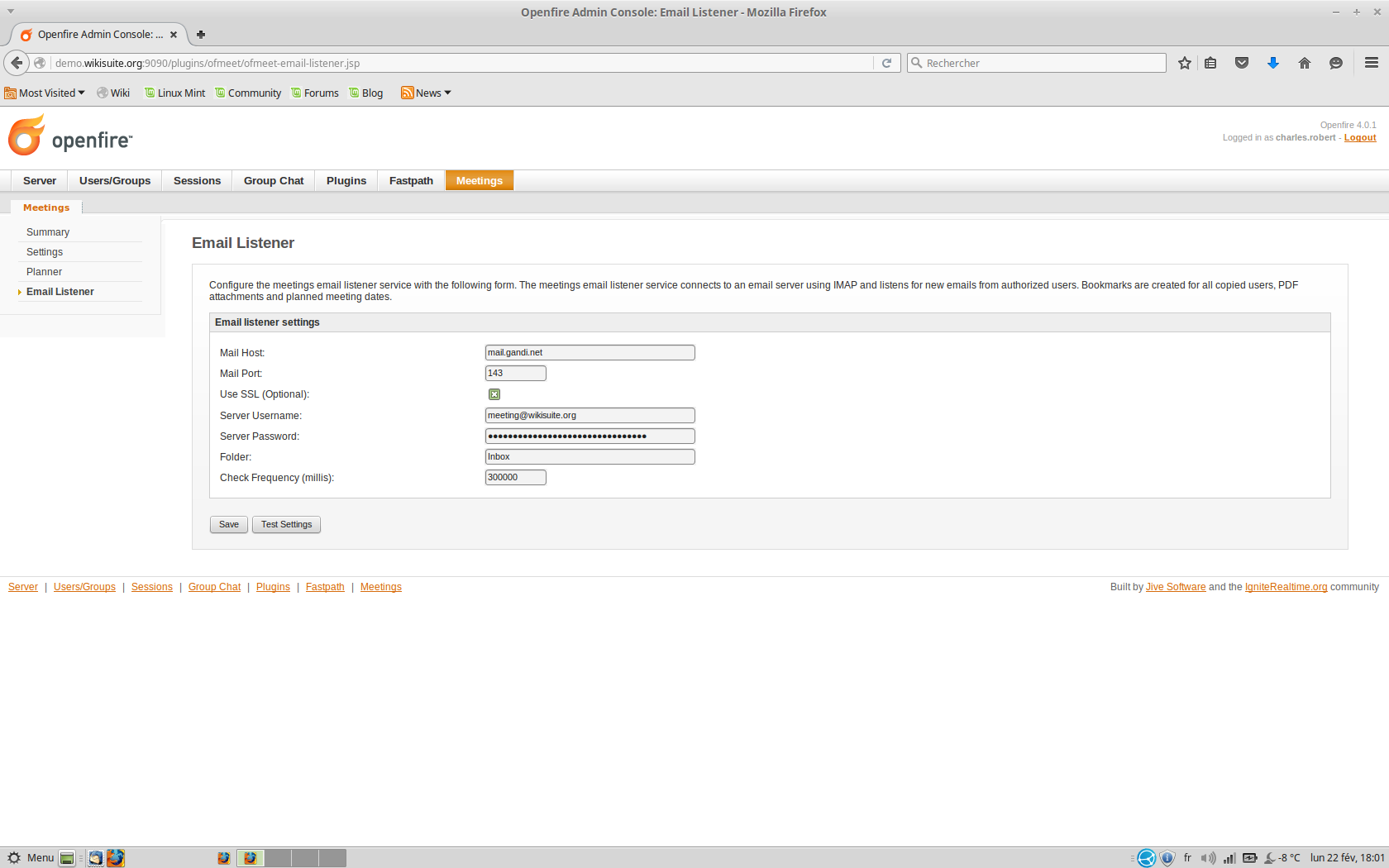
Task: Open a new browser tab
Action: point(201,35)
